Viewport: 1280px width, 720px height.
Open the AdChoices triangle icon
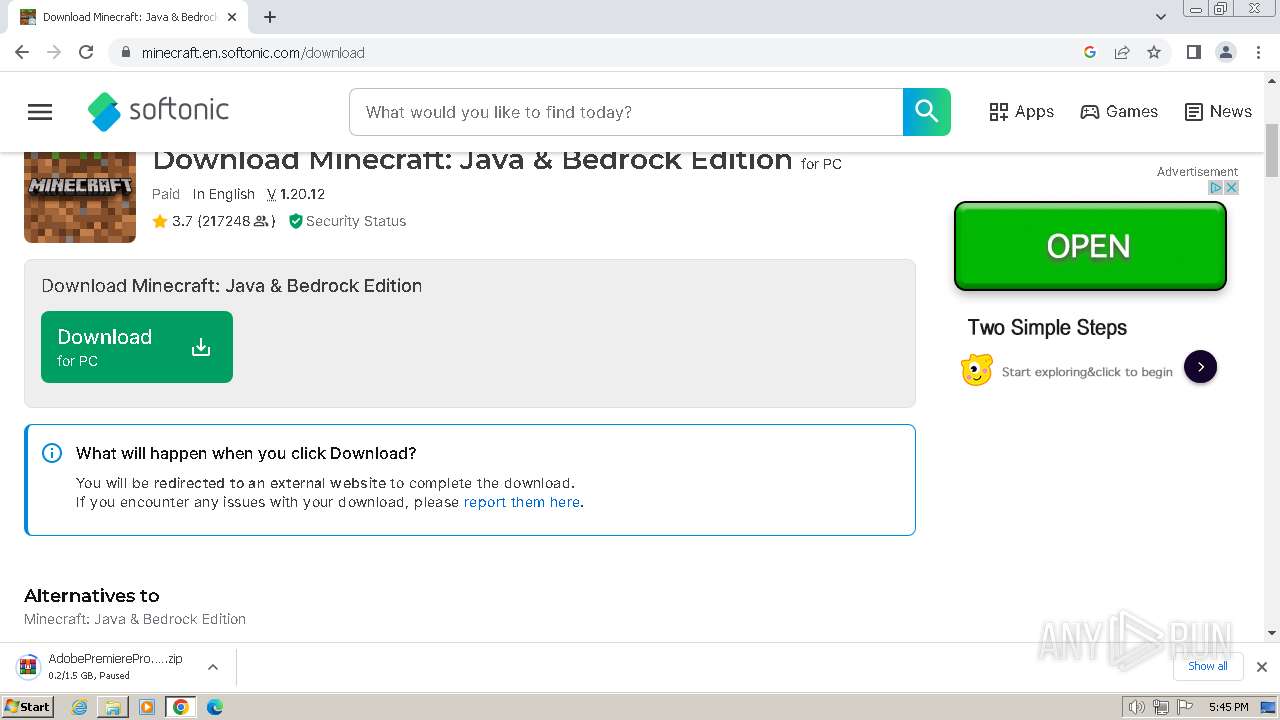(1217, 187)
